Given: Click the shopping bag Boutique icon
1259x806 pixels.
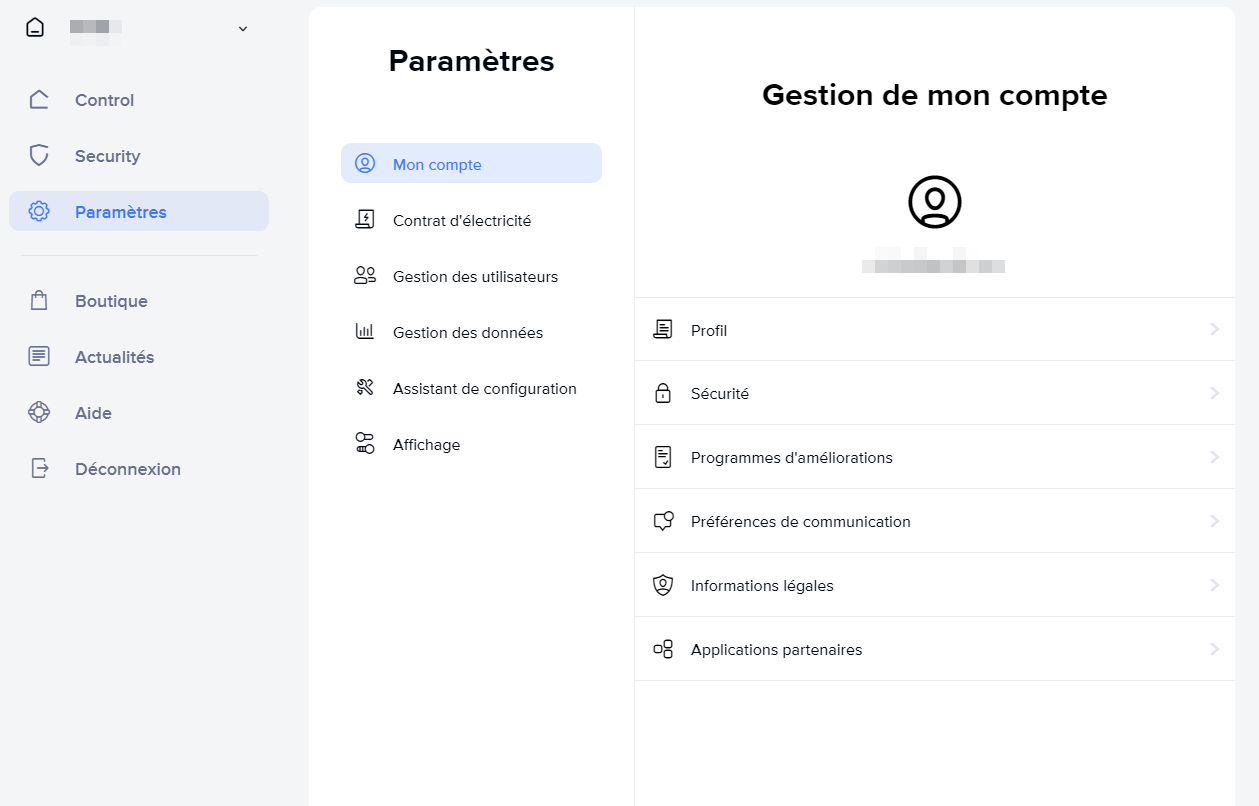Looking at the screenshot, I should pos(39,301).
